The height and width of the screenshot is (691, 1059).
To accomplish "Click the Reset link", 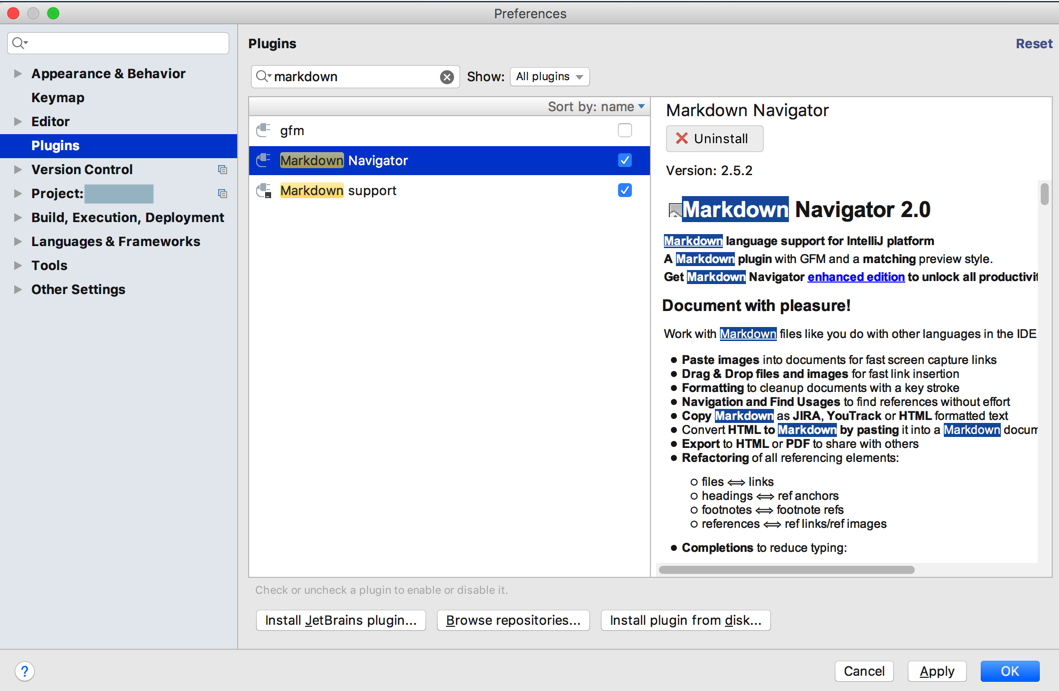I will point(1034,43).
